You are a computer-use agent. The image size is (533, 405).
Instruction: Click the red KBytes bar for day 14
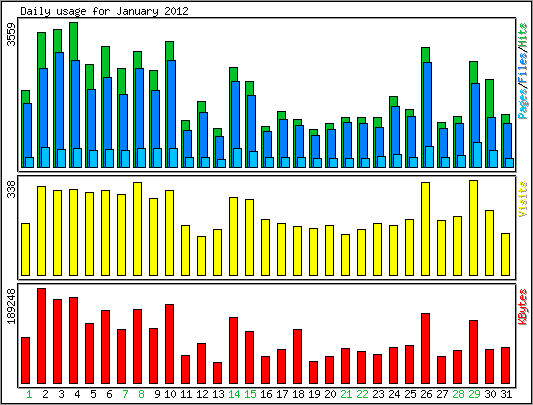point(234,350)
